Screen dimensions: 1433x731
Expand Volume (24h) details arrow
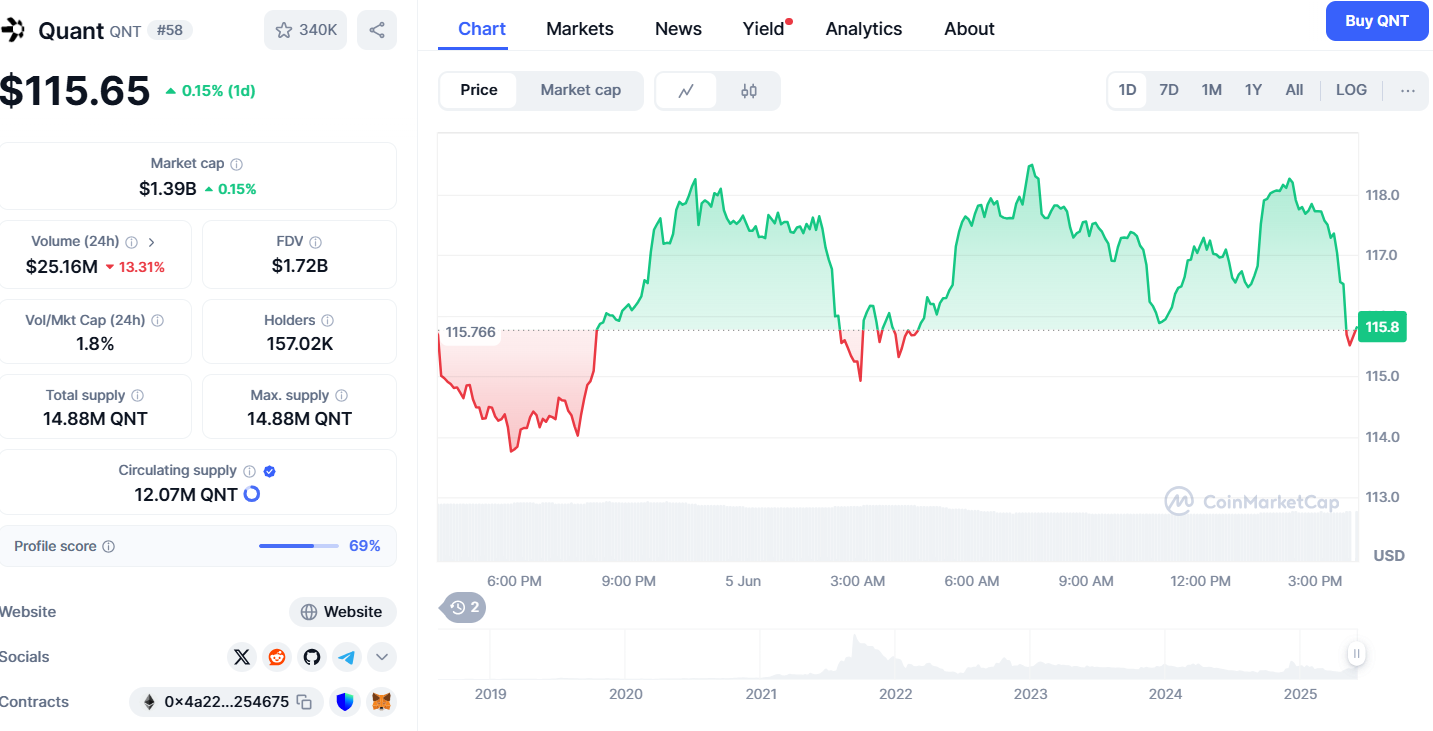[x=152, y=242]
